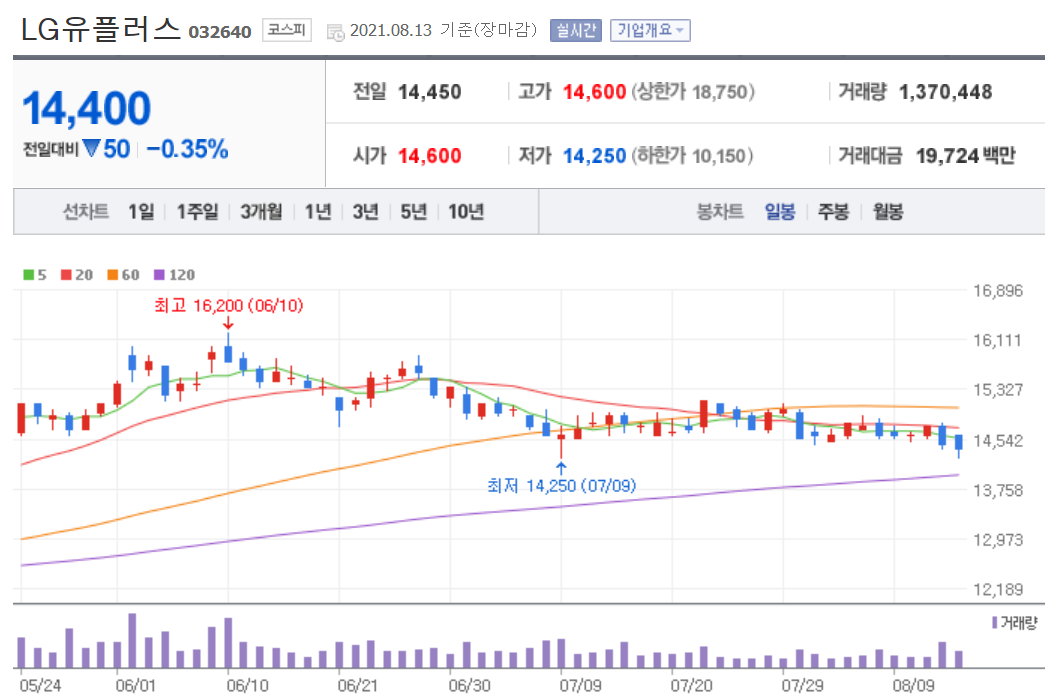Select the 10년 line chart tab
This screenshot has height=698, width=1045.
(466, 212)
